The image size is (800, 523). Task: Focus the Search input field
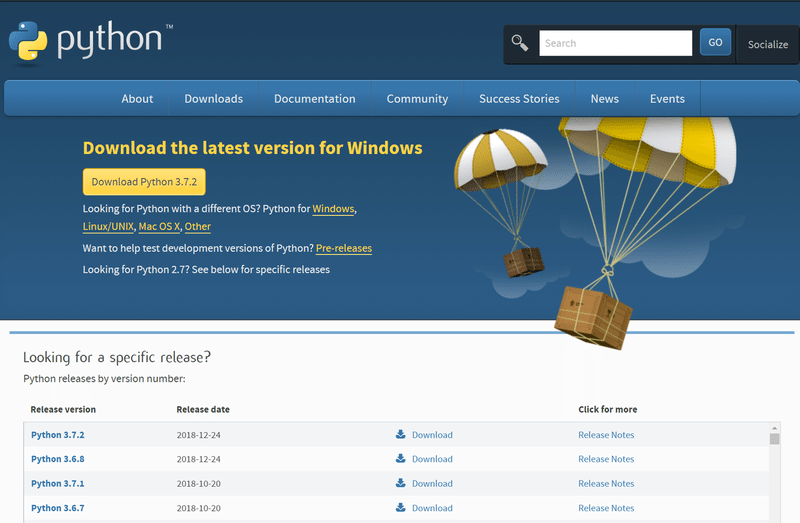tap(615, 43)
